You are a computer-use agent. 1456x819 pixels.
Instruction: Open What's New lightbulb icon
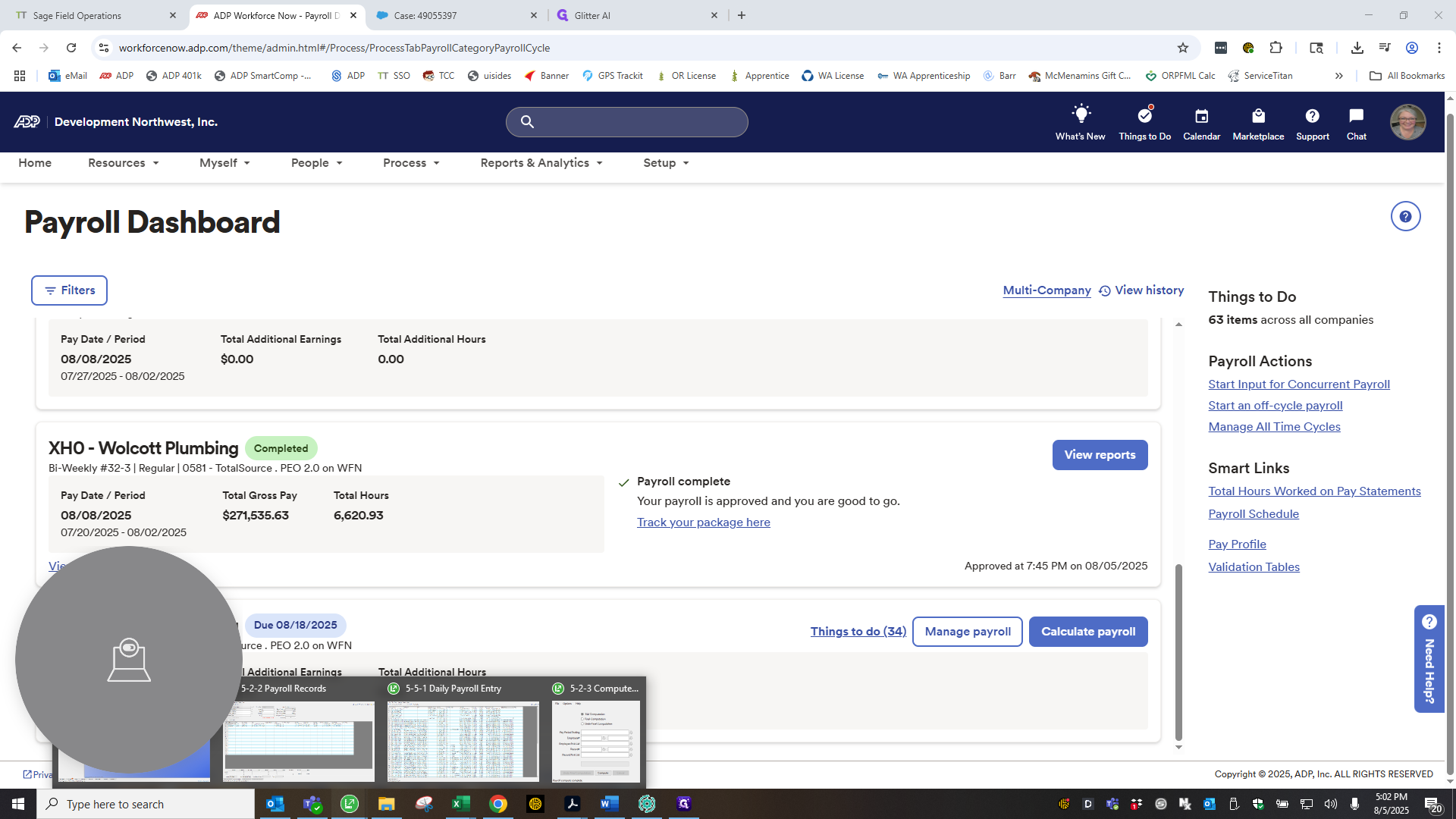(1080, 122)
